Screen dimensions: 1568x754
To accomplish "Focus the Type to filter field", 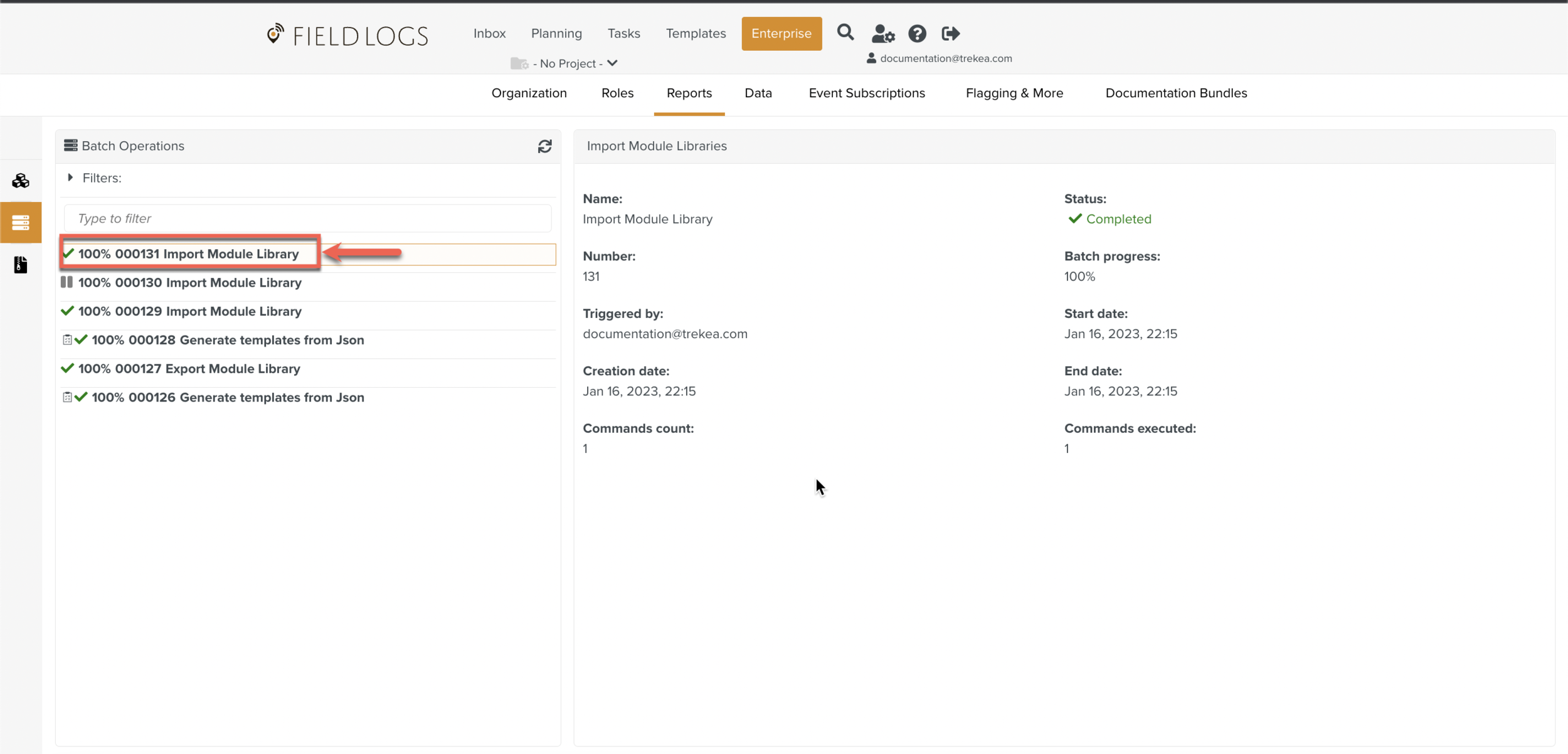I will (307, 219).
